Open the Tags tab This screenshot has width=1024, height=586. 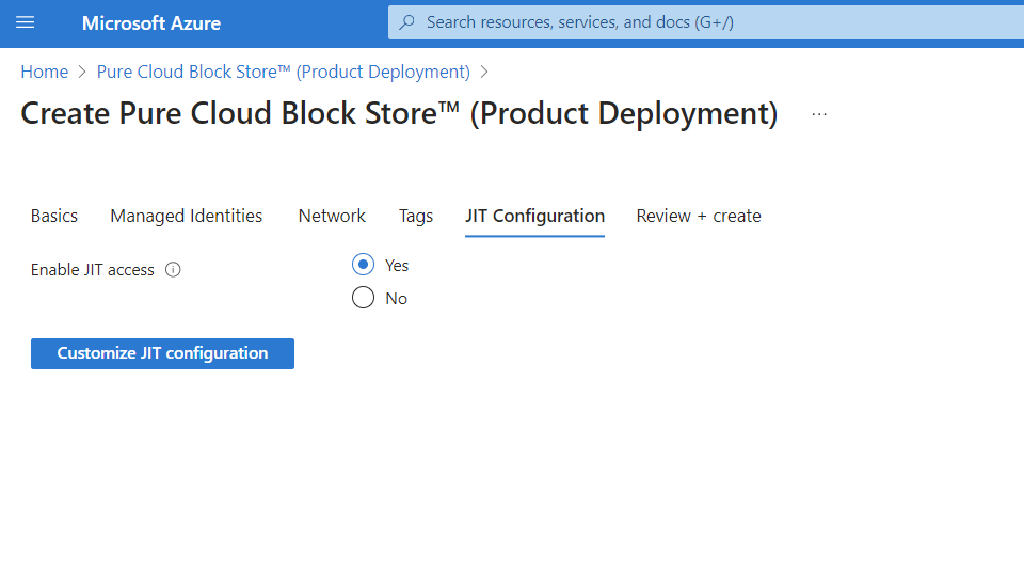415,215
